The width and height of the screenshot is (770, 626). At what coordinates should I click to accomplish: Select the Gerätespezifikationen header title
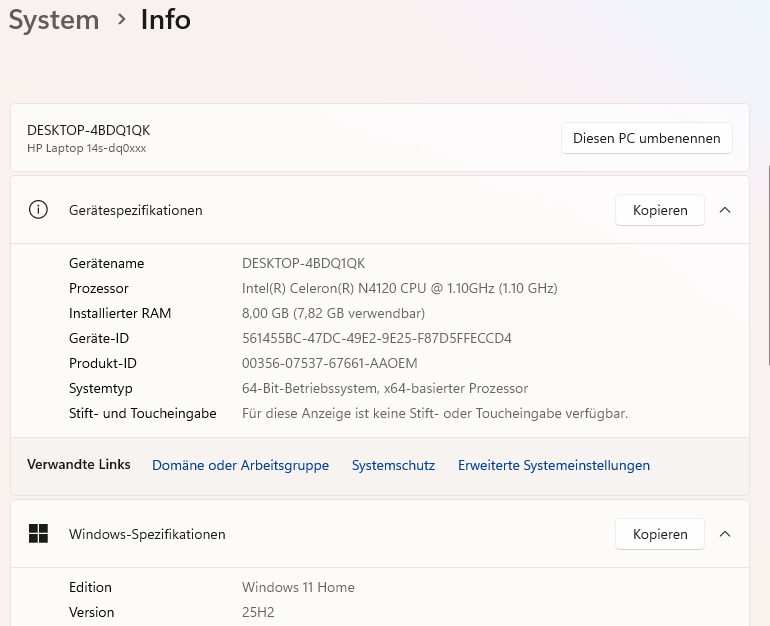[136, 210]
